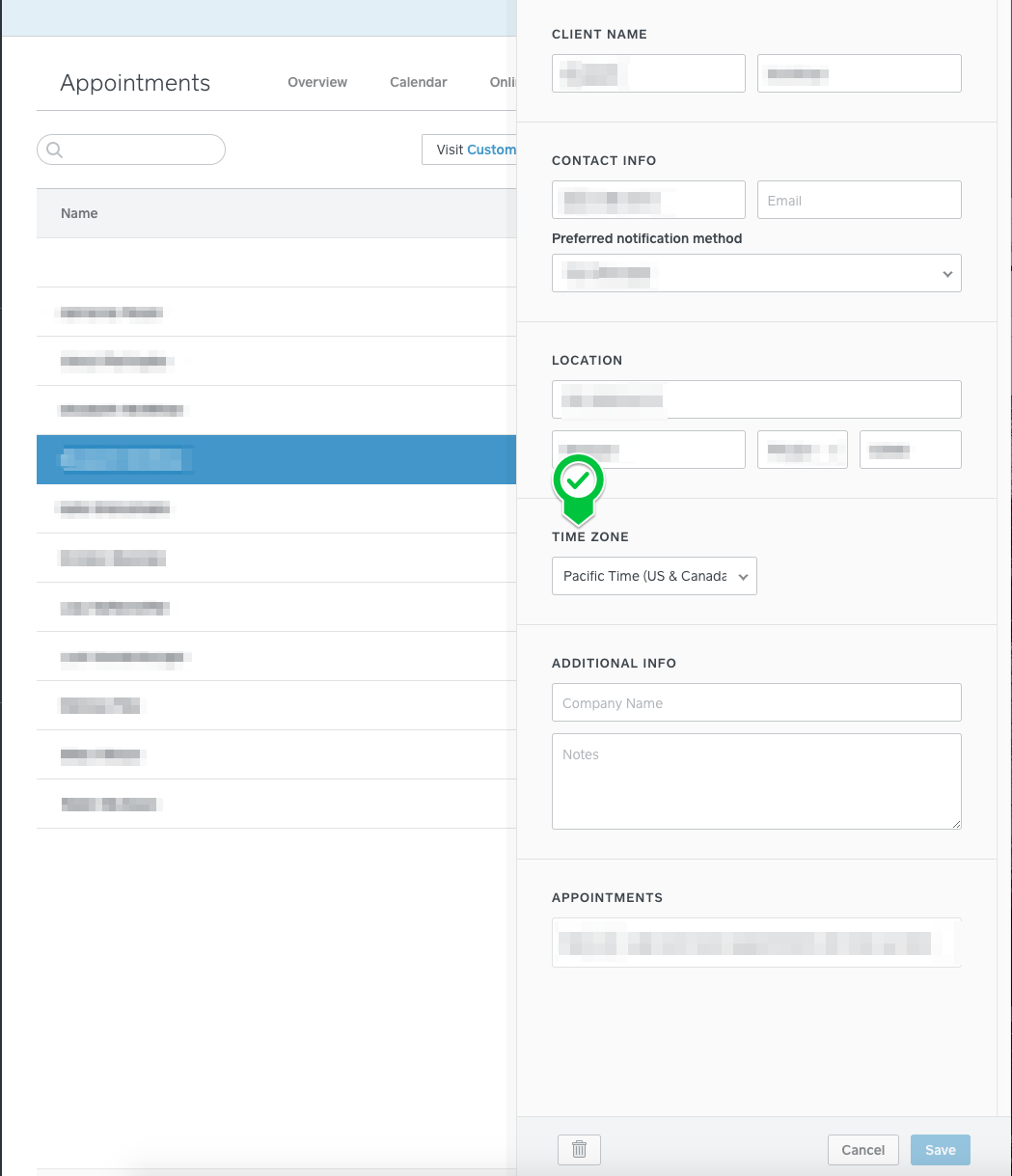Image resolution: width=1012 pixels, height=1176 pixels.
Task: Click the search magnifier icon
Action: point(54,150)
